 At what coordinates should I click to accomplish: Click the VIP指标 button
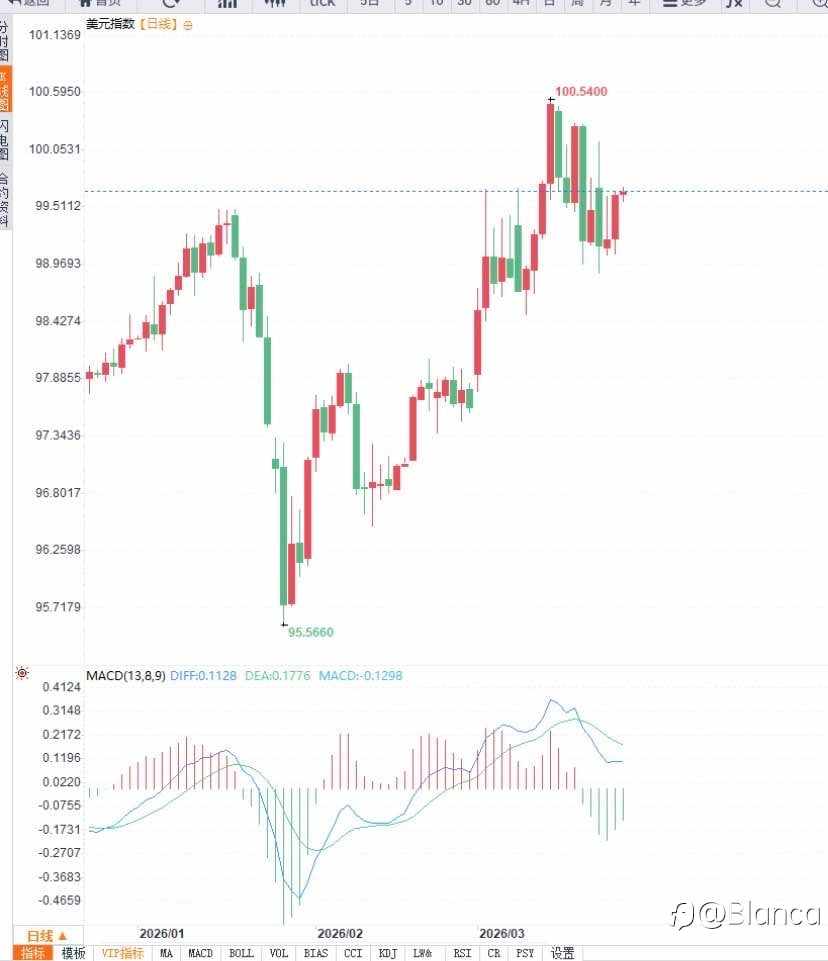click(x=122, y=953)
